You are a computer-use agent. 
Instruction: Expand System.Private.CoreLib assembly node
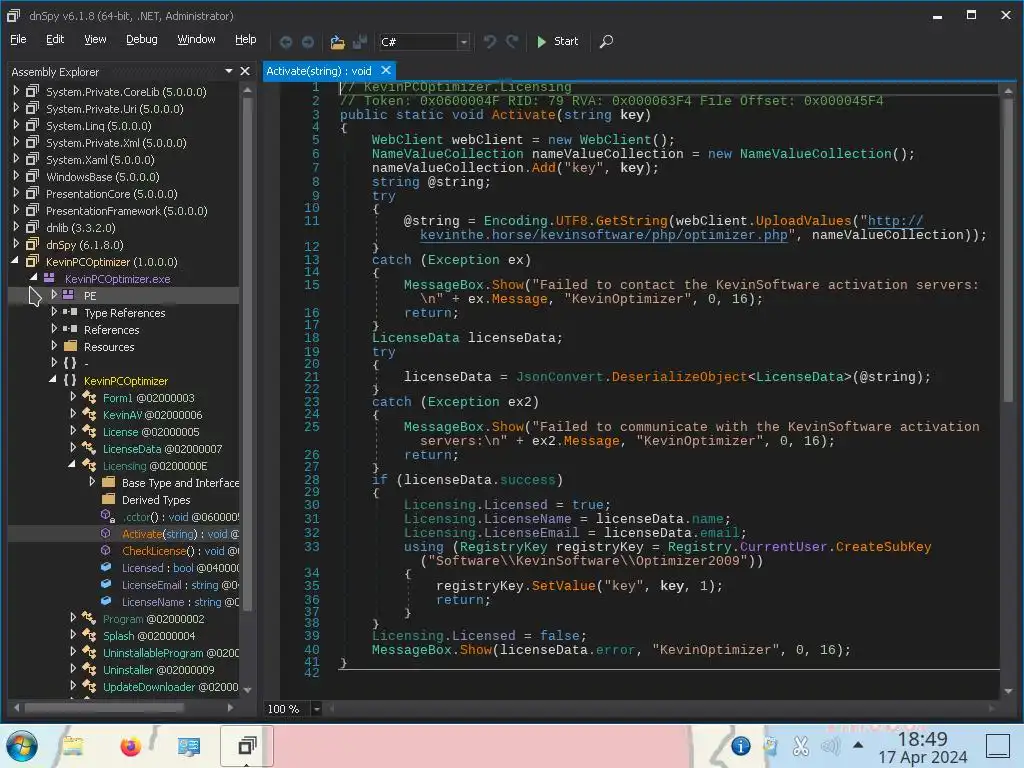[x=16, y=91]
